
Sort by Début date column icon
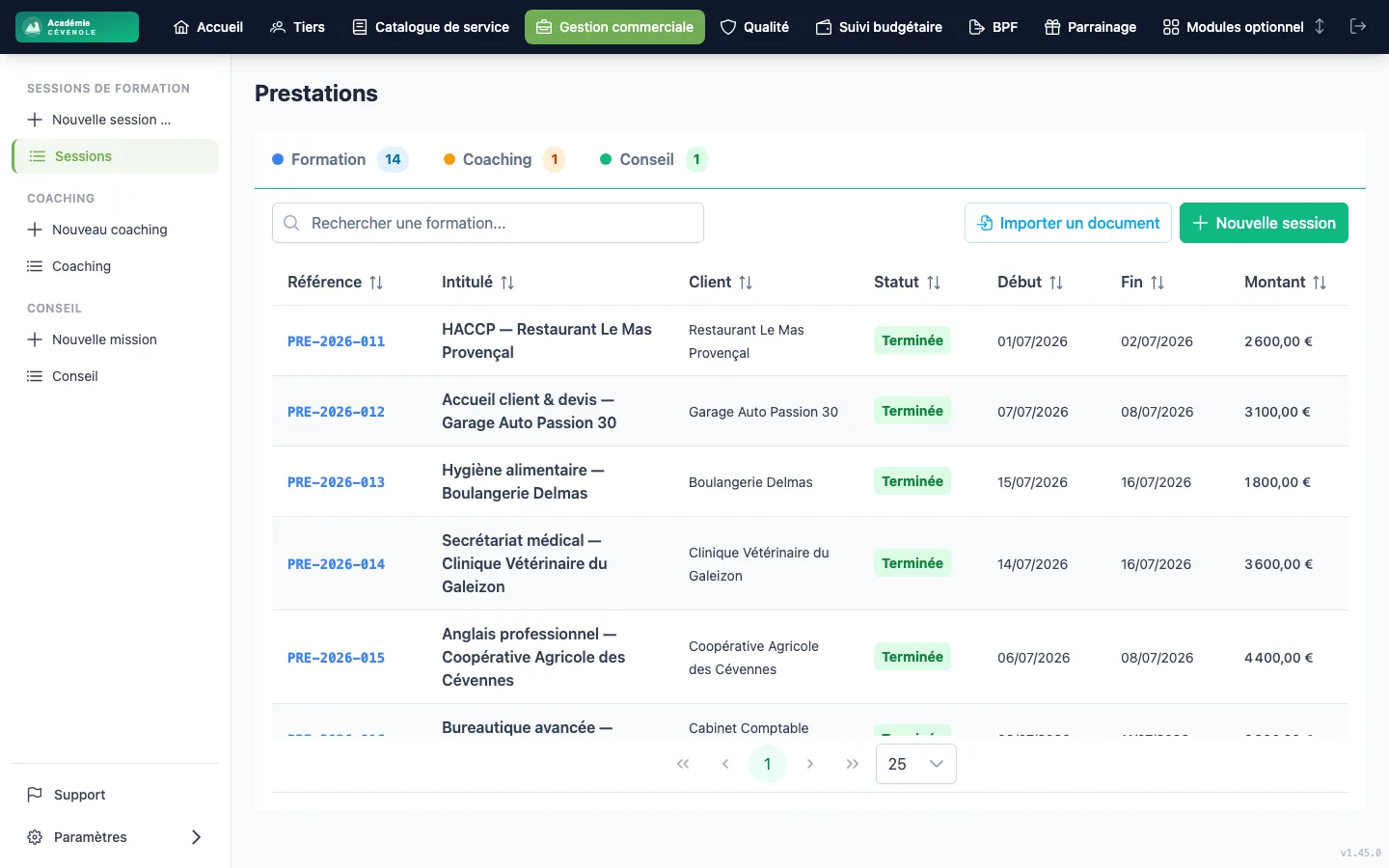coord(1056,283)
